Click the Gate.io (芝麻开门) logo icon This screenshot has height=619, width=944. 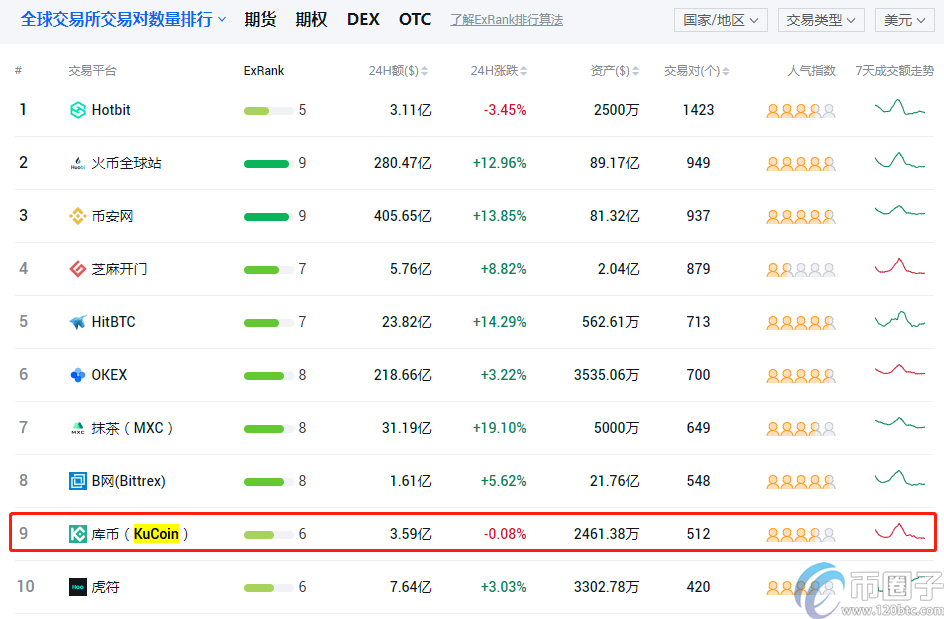pos(78,269)
